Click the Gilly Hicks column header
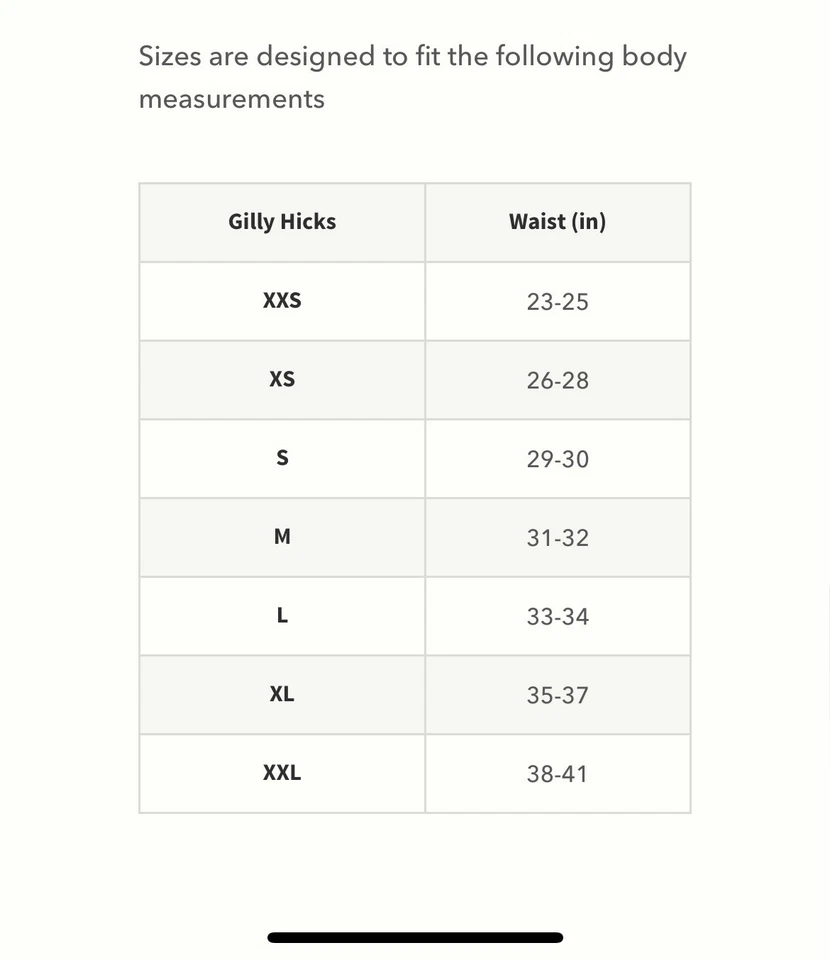This screenshot has height=960, width=830. 282,222
